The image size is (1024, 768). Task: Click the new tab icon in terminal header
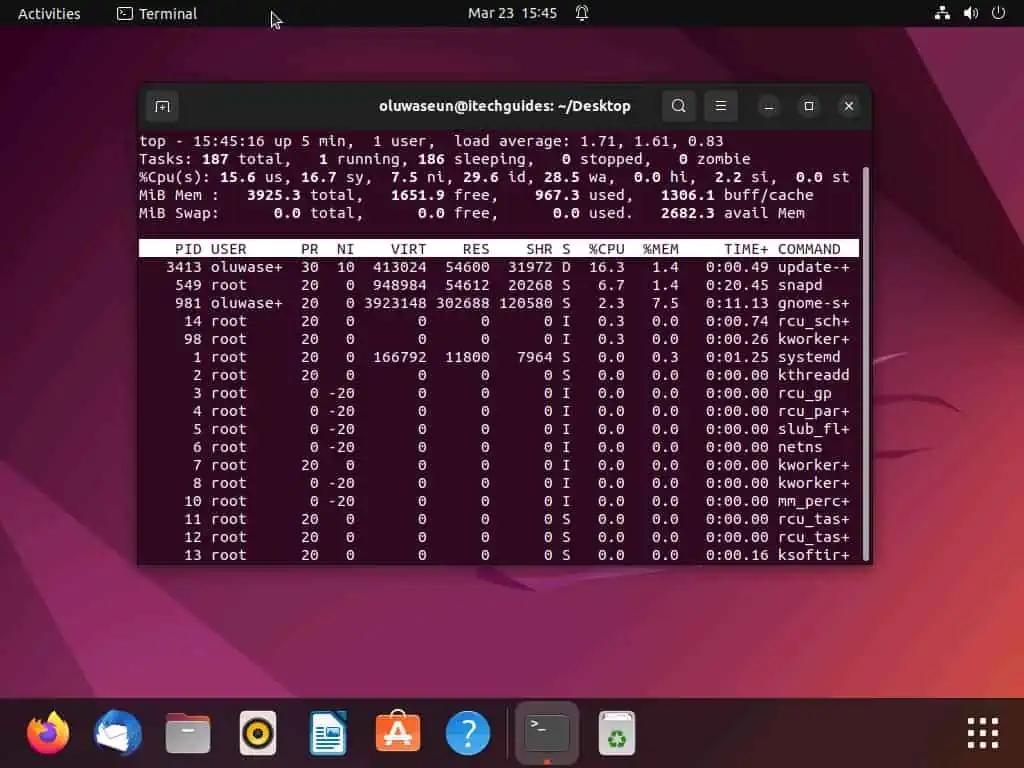point(162,106)
